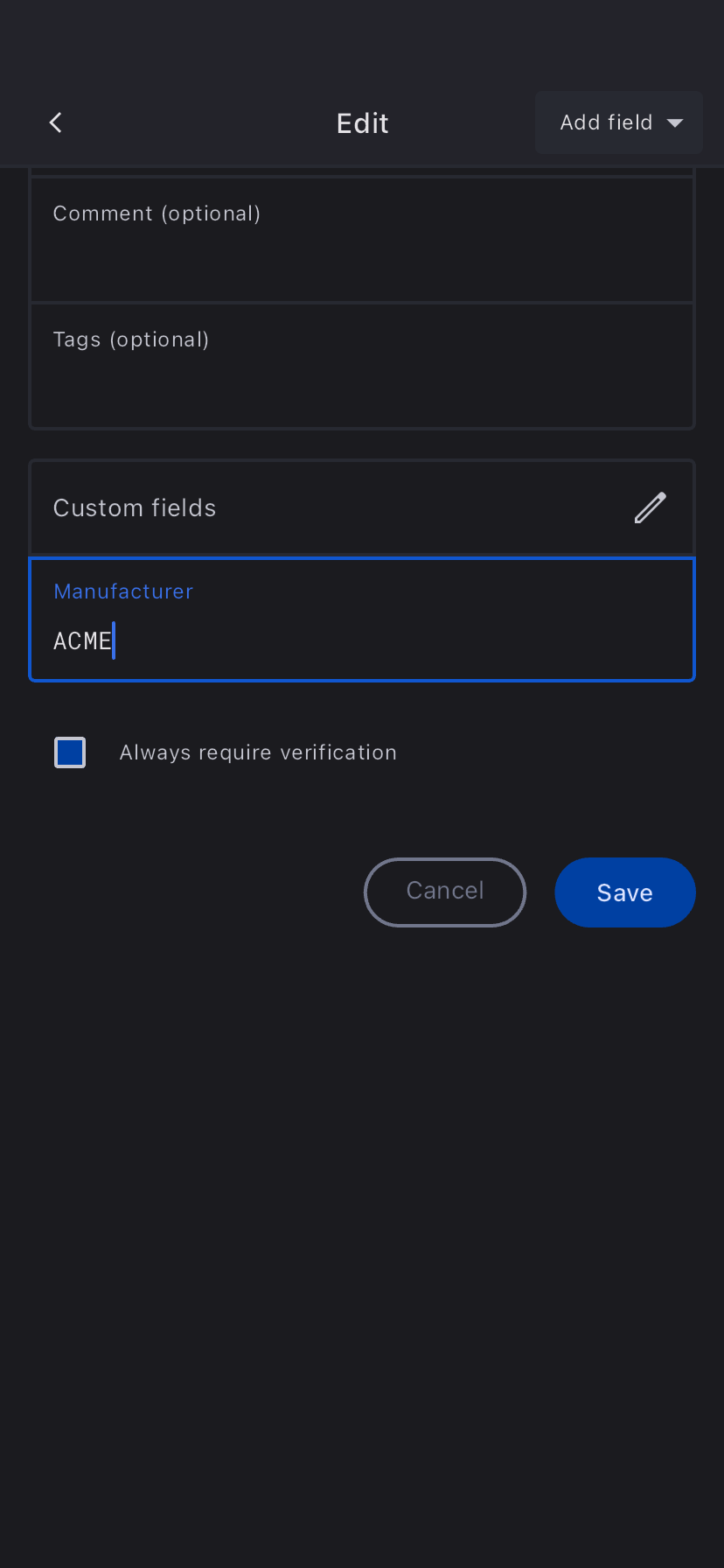Screen dimensions: 724x1568
Task: Click the Custom fields heading text
Action: pos(135,507)
